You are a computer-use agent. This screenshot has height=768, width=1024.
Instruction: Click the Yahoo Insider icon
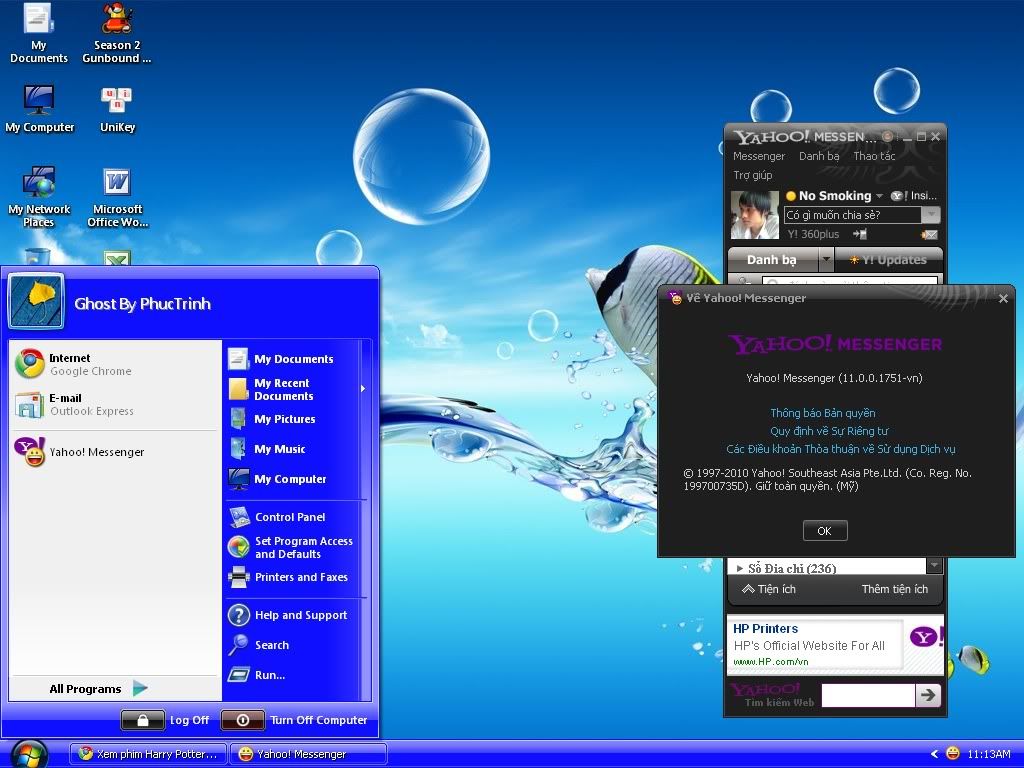click(898, 196)
